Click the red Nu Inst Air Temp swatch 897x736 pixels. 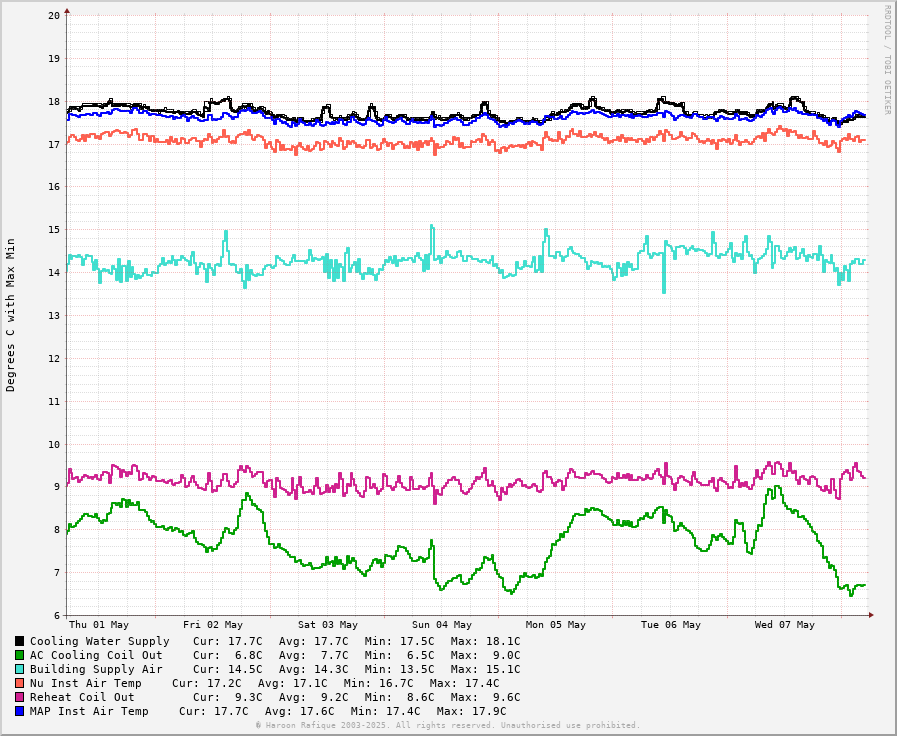(19, 683)
